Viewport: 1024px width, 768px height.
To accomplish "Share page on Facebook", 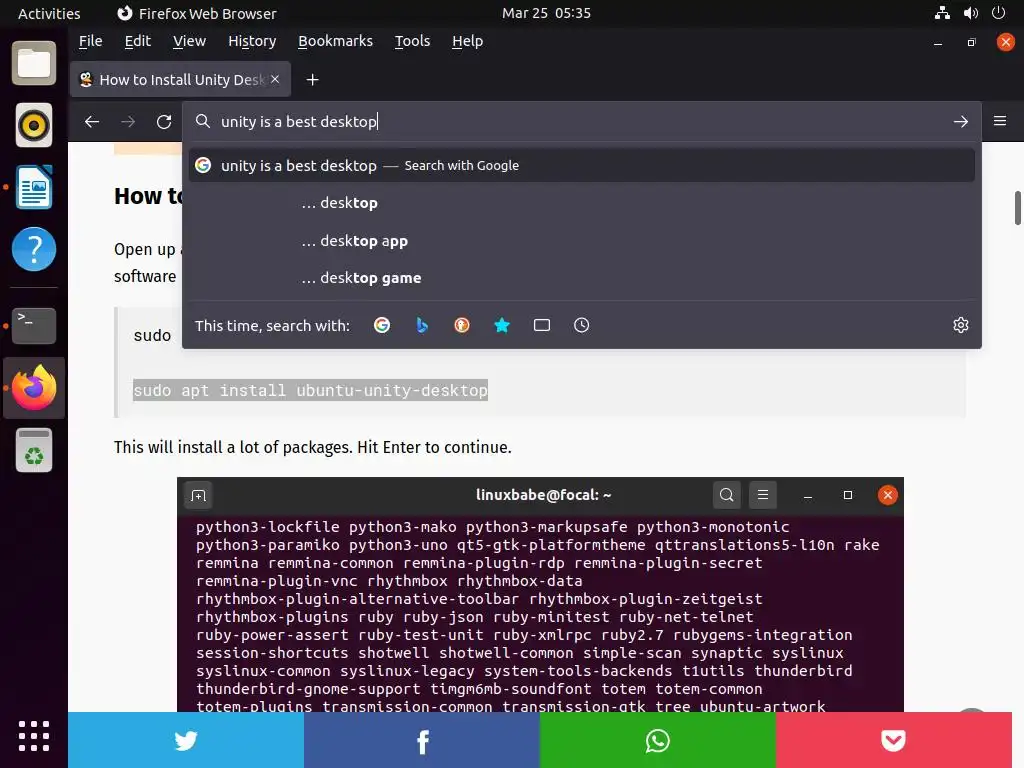I will (x=422, y=741).
